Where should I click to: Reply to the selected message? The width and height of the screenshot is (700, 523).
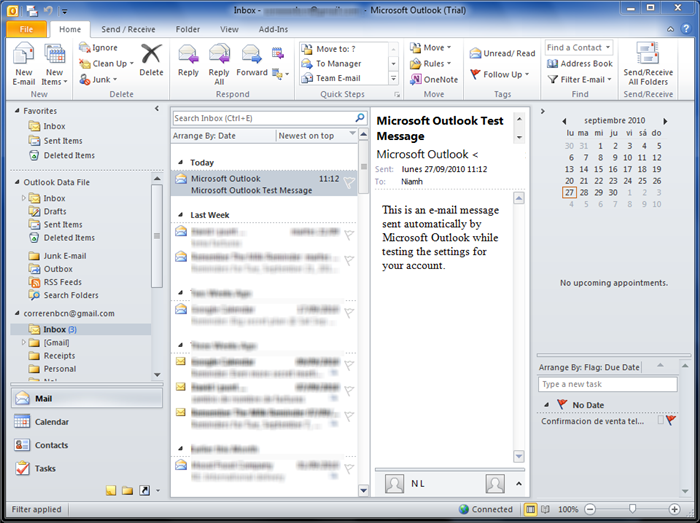pyautogui.click(x=188, y=60)
